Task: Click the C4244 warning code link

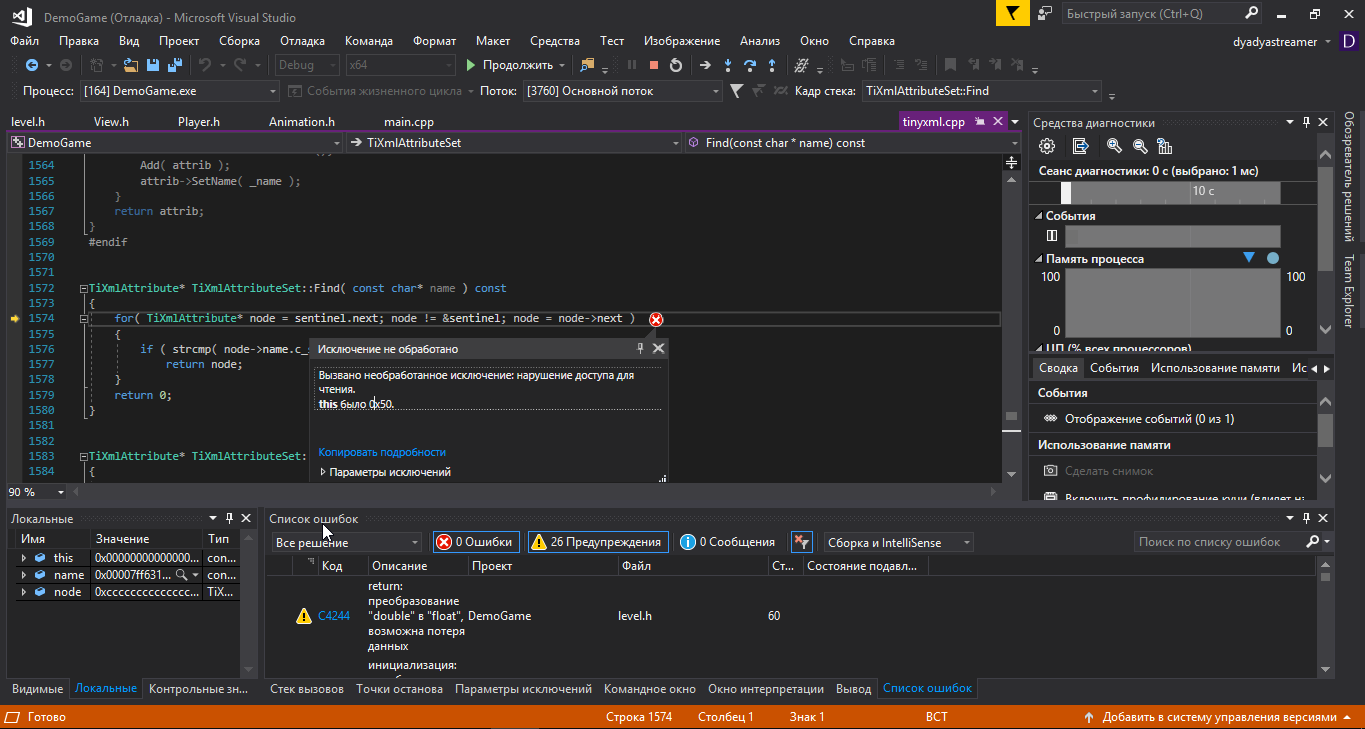Action: [334, 616]
